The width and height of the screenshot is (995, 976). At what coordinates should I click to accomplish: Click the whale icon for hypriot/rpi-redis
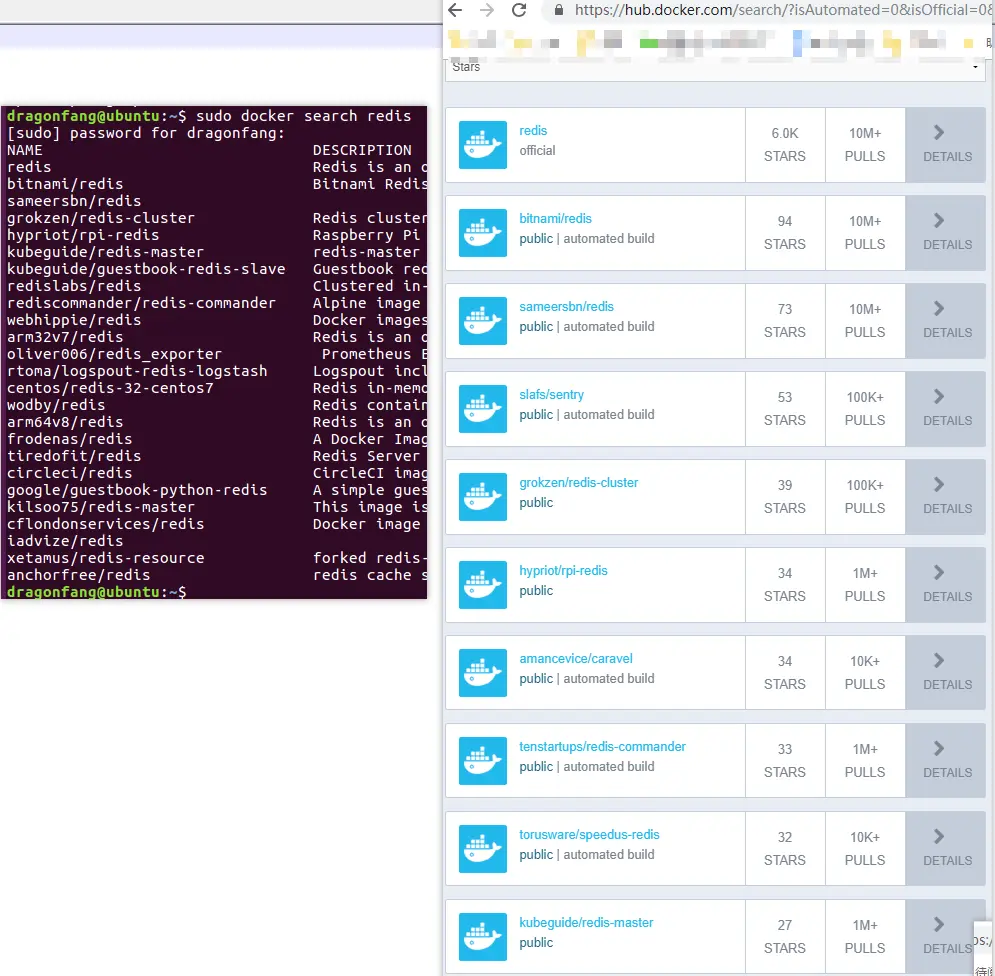482,585
